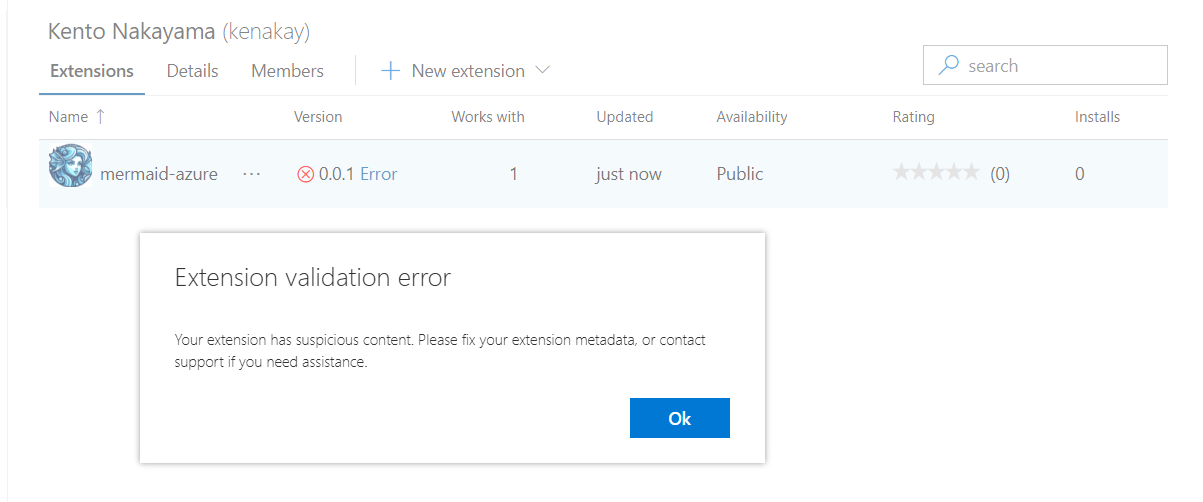The height and width of the screenshot is (502, 1203).
Task: Switch to the Extensions tab
Action: coord(92,71)
